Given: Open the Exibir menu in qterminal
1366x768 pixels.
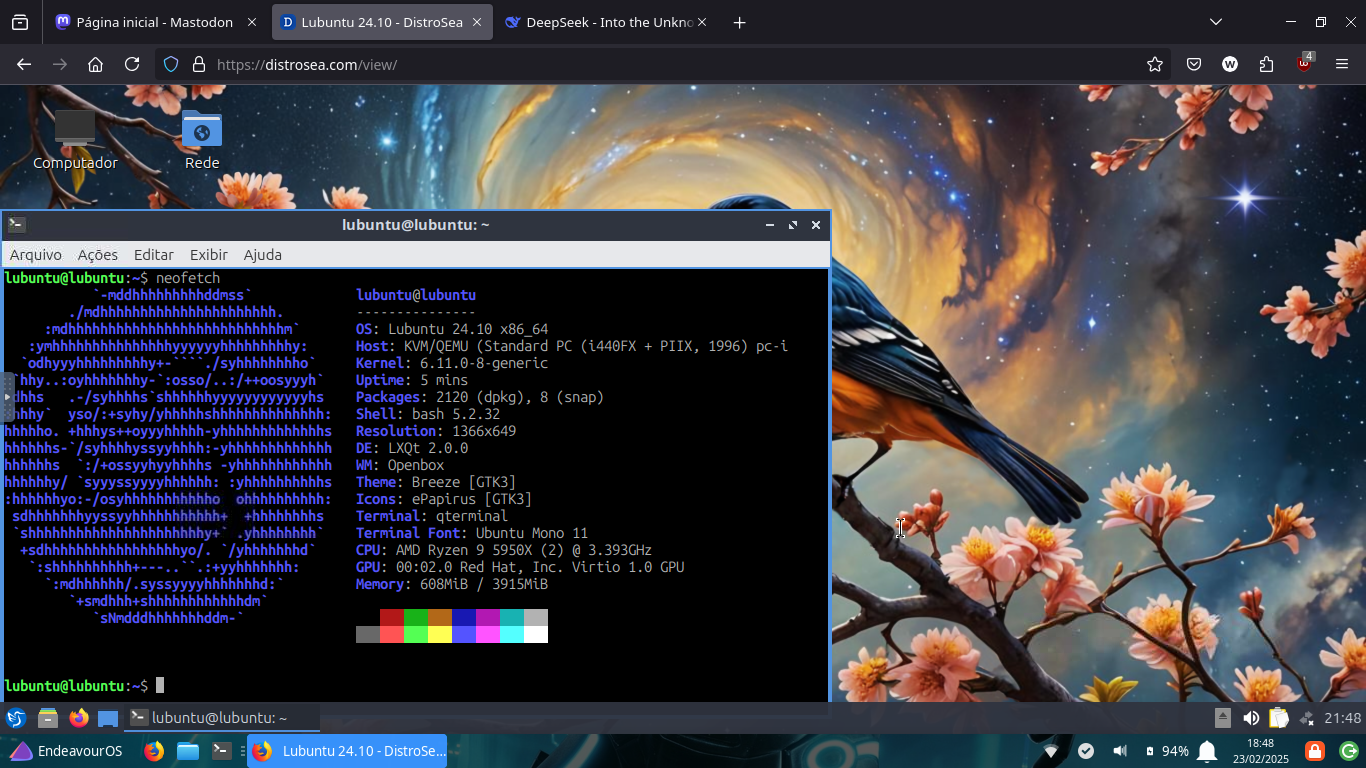Looking at the screenshot, I should click(209, 255).
